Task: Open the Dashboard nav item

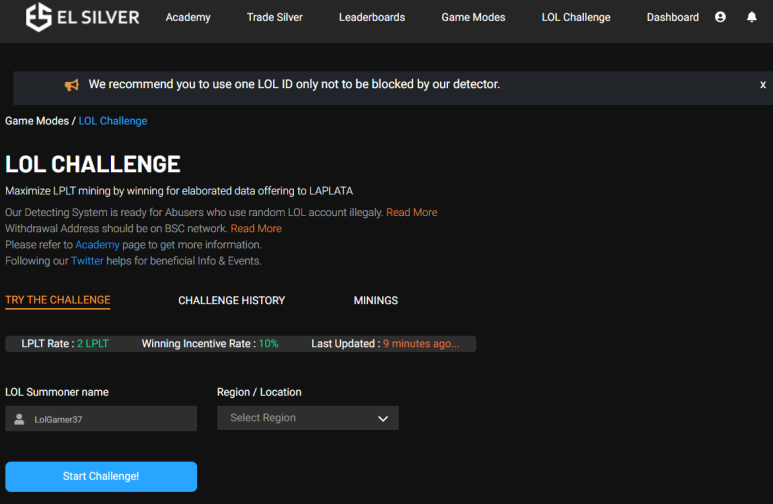Action: click(x=672, y=17)
